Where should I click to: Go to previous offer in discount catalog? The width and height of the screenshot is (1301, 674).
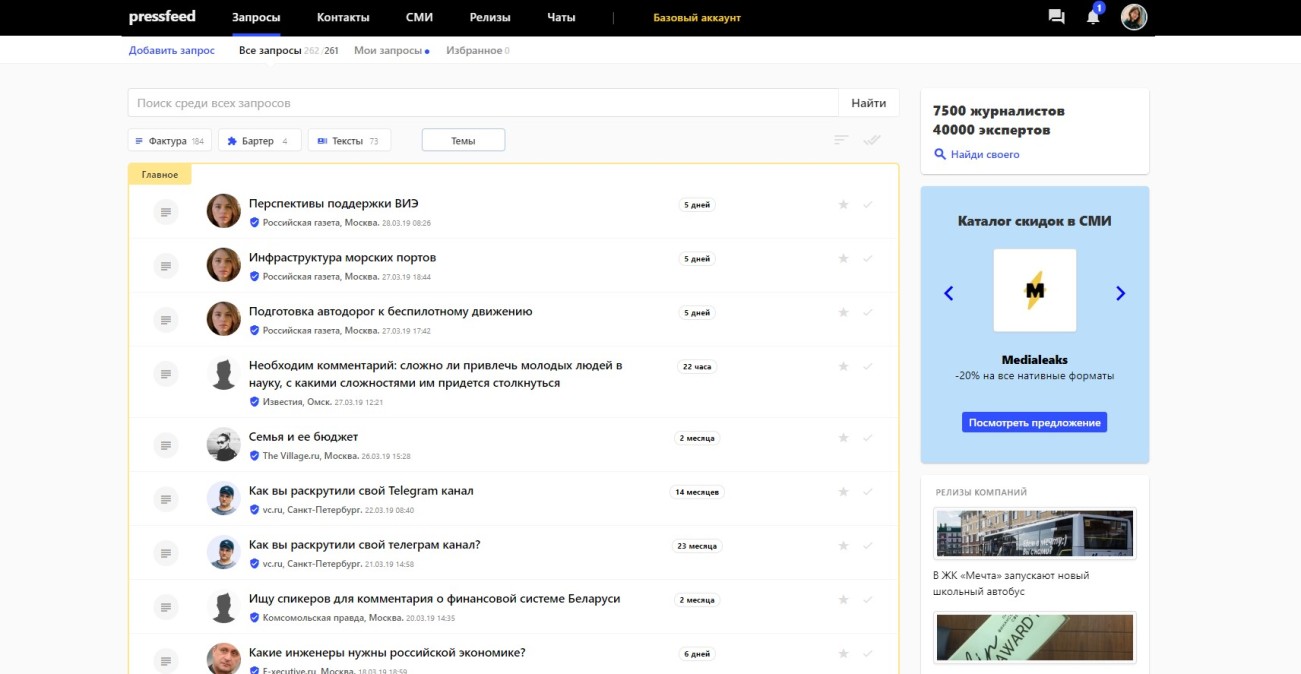[949, 293]
